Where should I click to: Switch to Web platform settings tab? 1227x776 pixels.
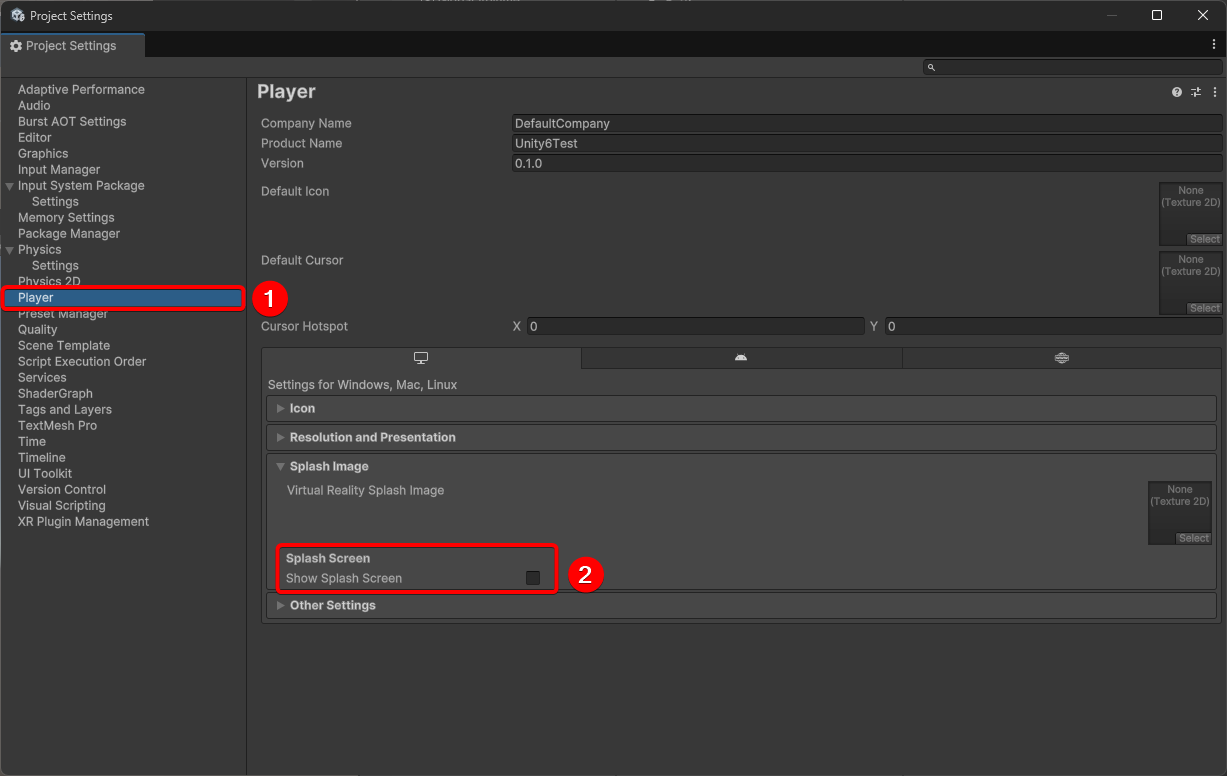point(1061,358)
